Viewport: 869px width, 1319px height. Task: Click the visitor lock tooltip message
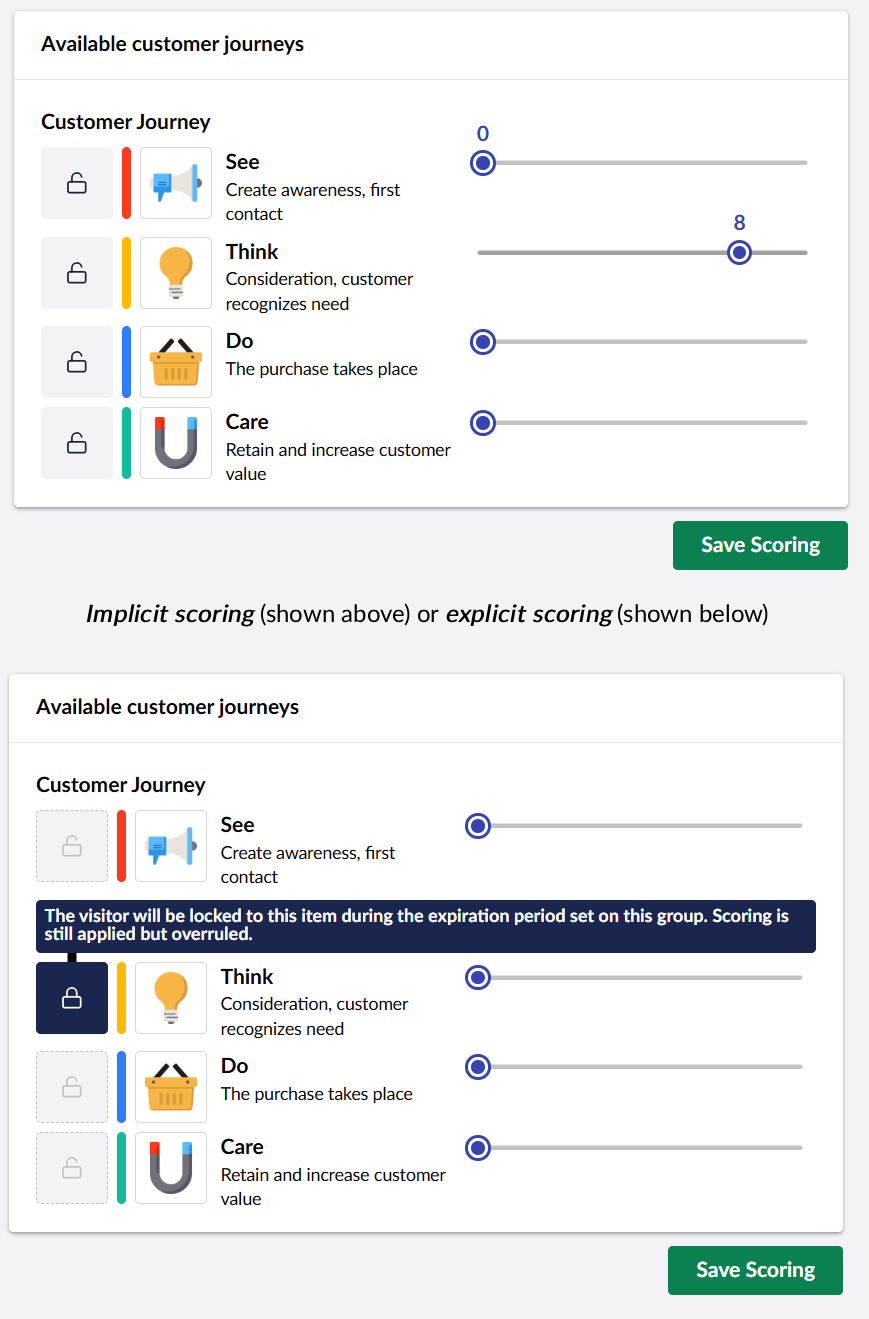427,925
